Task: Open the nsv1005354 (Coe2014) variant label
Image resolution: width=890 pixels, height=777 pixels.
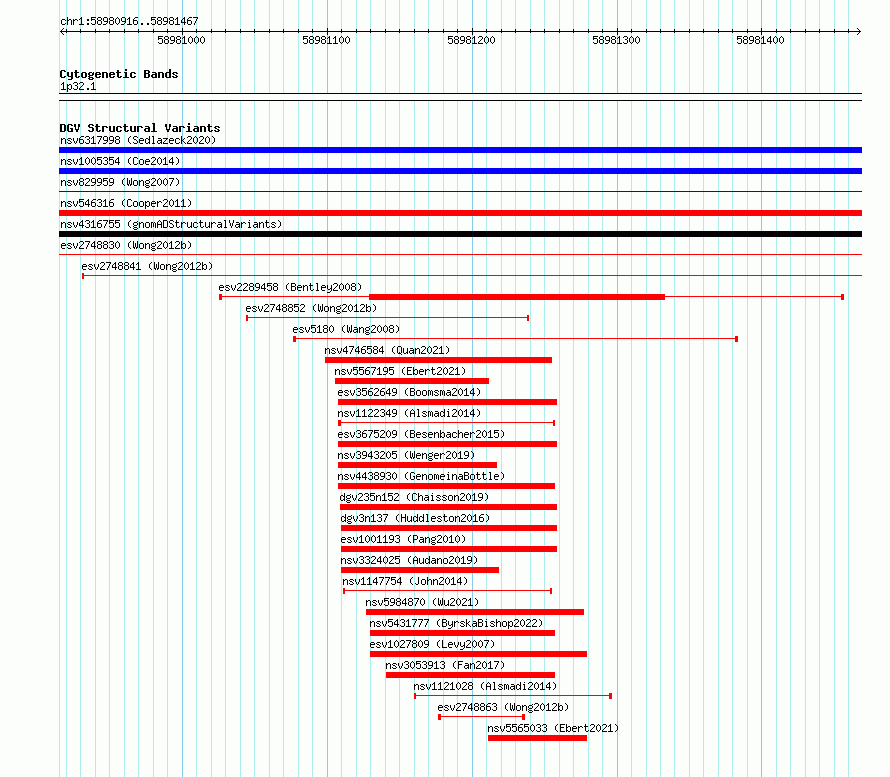Action: coord(120,161)
